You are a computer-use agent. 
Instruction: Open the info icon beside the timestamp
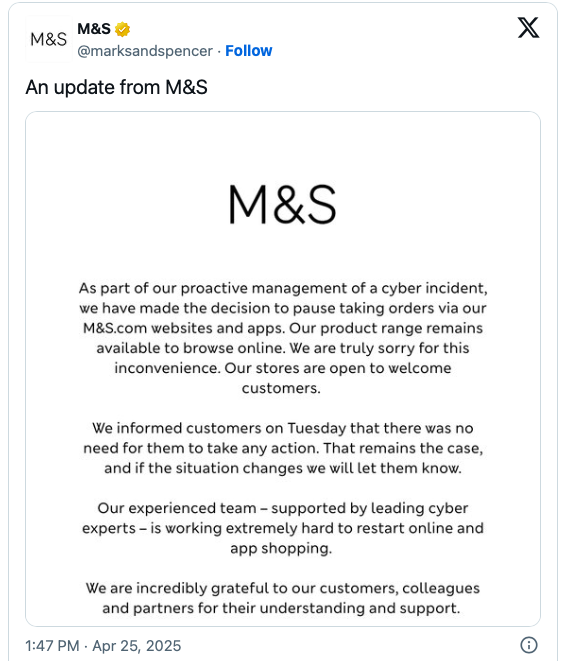tap(529, 645)
